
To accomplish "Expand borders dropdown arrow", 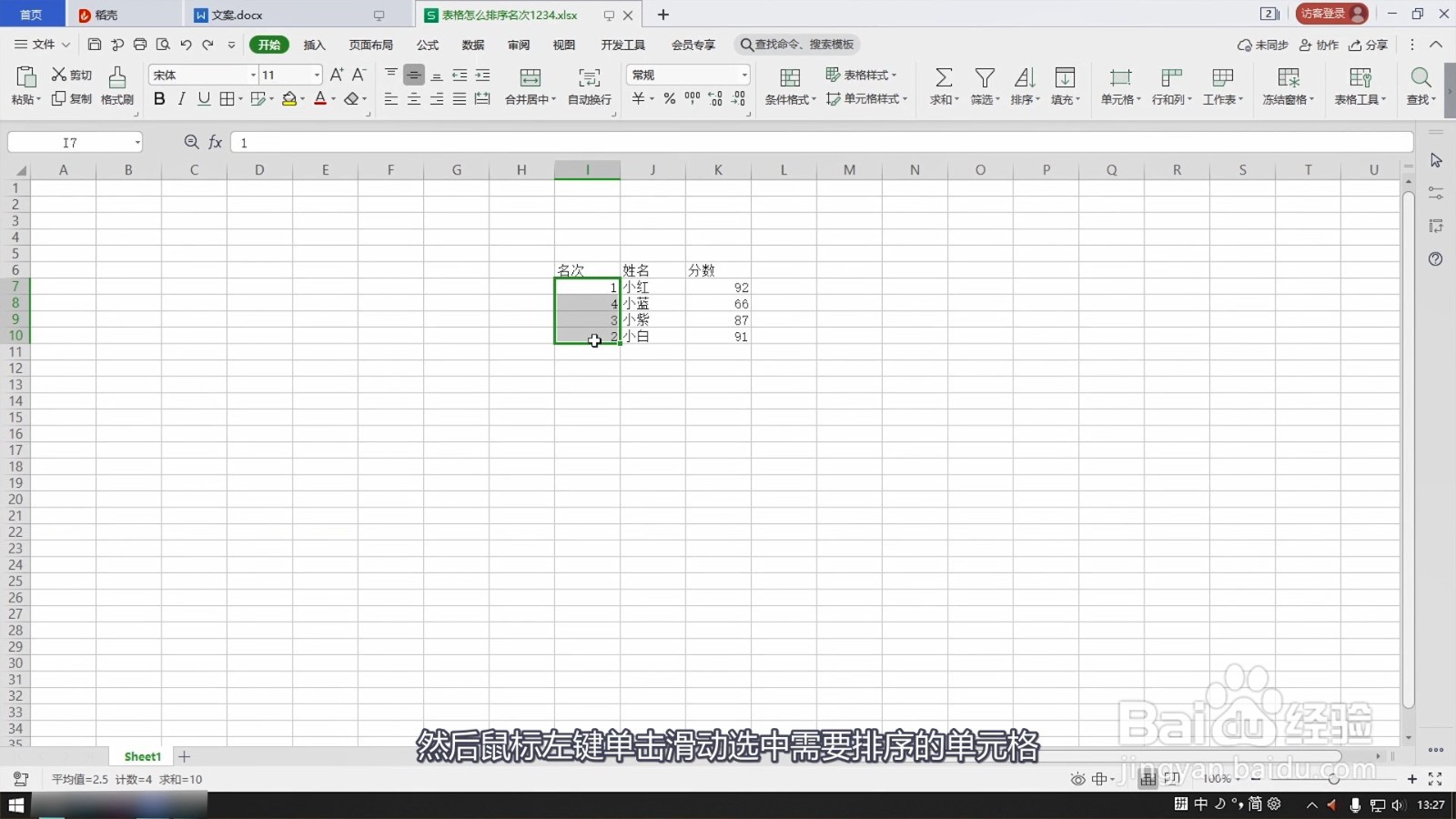I will click(x=240, y=98).
